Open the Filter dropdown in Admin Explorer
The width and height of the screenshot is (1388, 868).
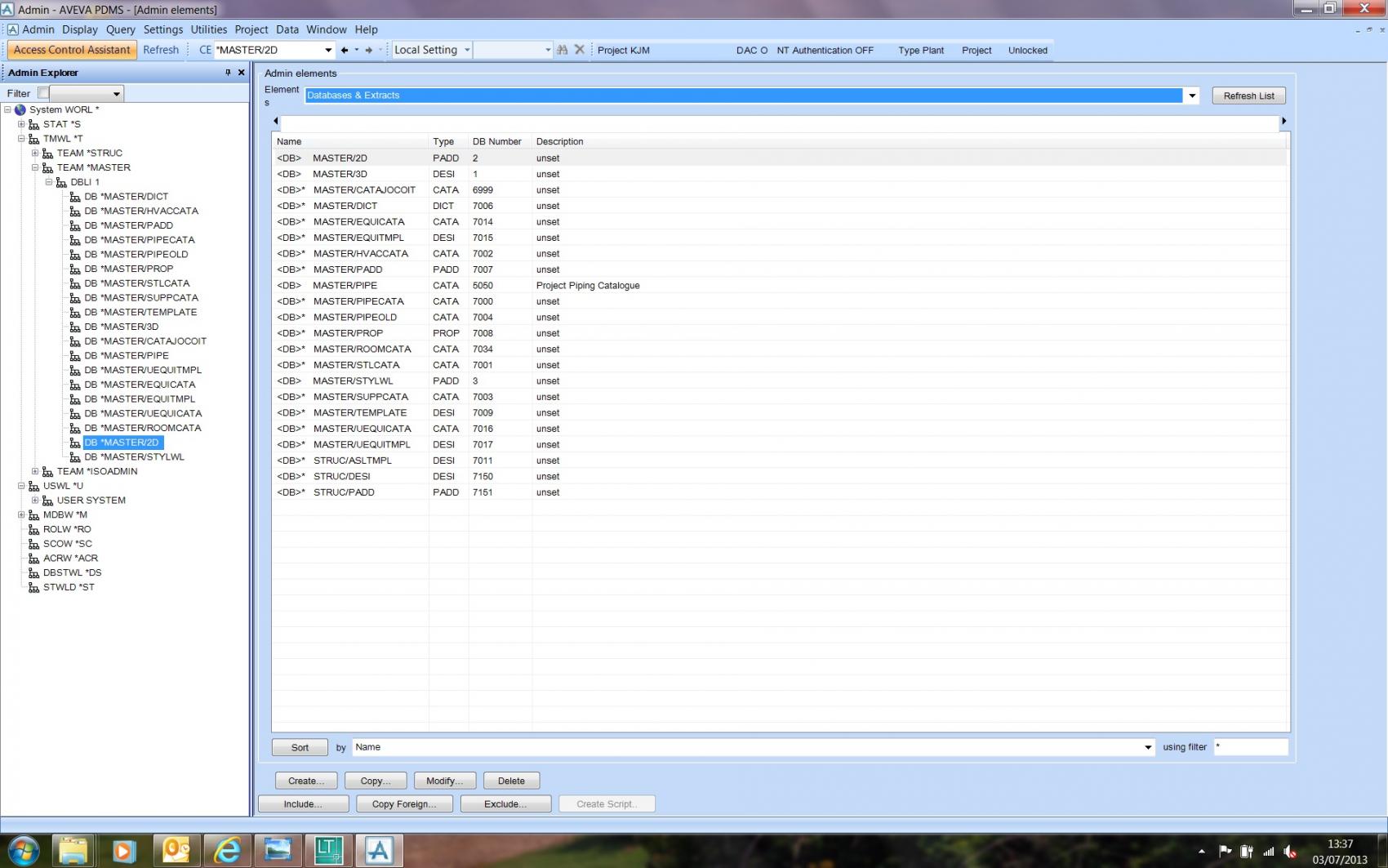[x=117, y=93]
